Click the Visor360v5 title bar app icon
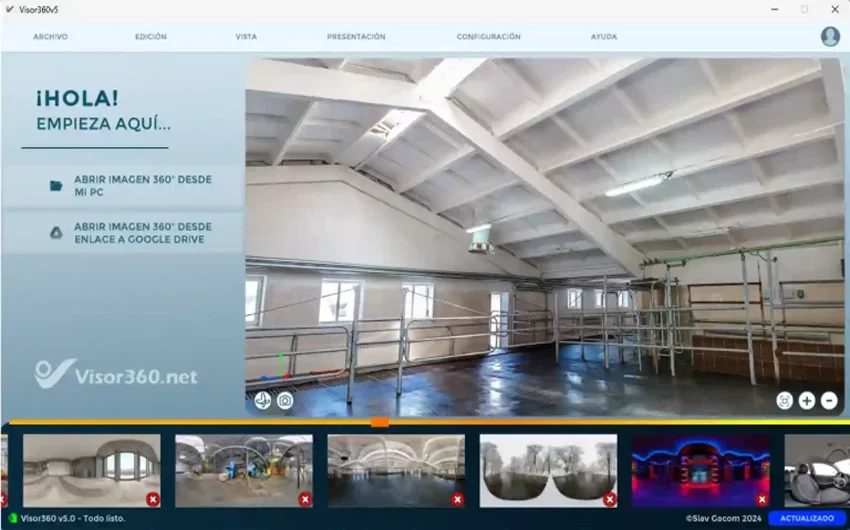 pos(9,9)
